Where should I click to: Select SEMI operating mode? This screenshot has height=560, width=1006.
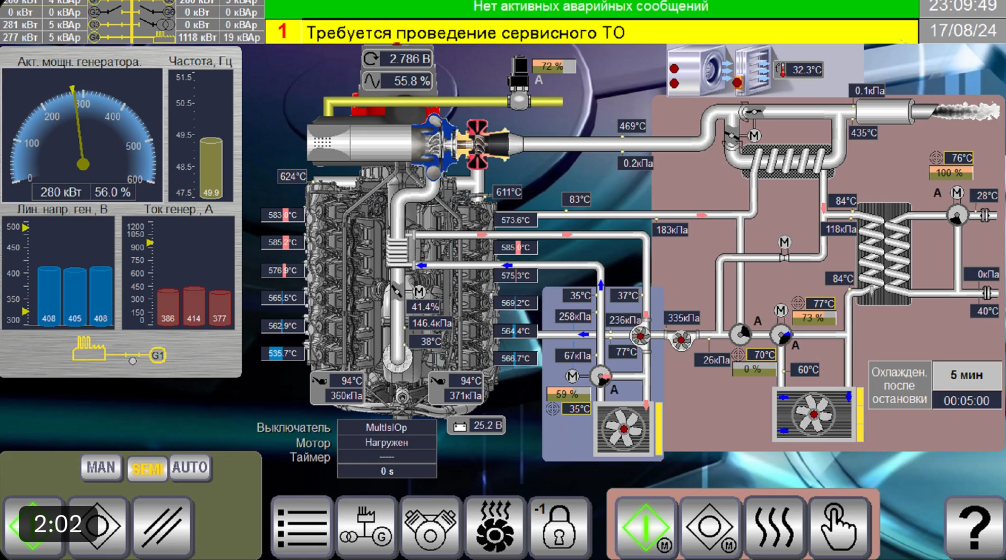[x=147, y=468]
